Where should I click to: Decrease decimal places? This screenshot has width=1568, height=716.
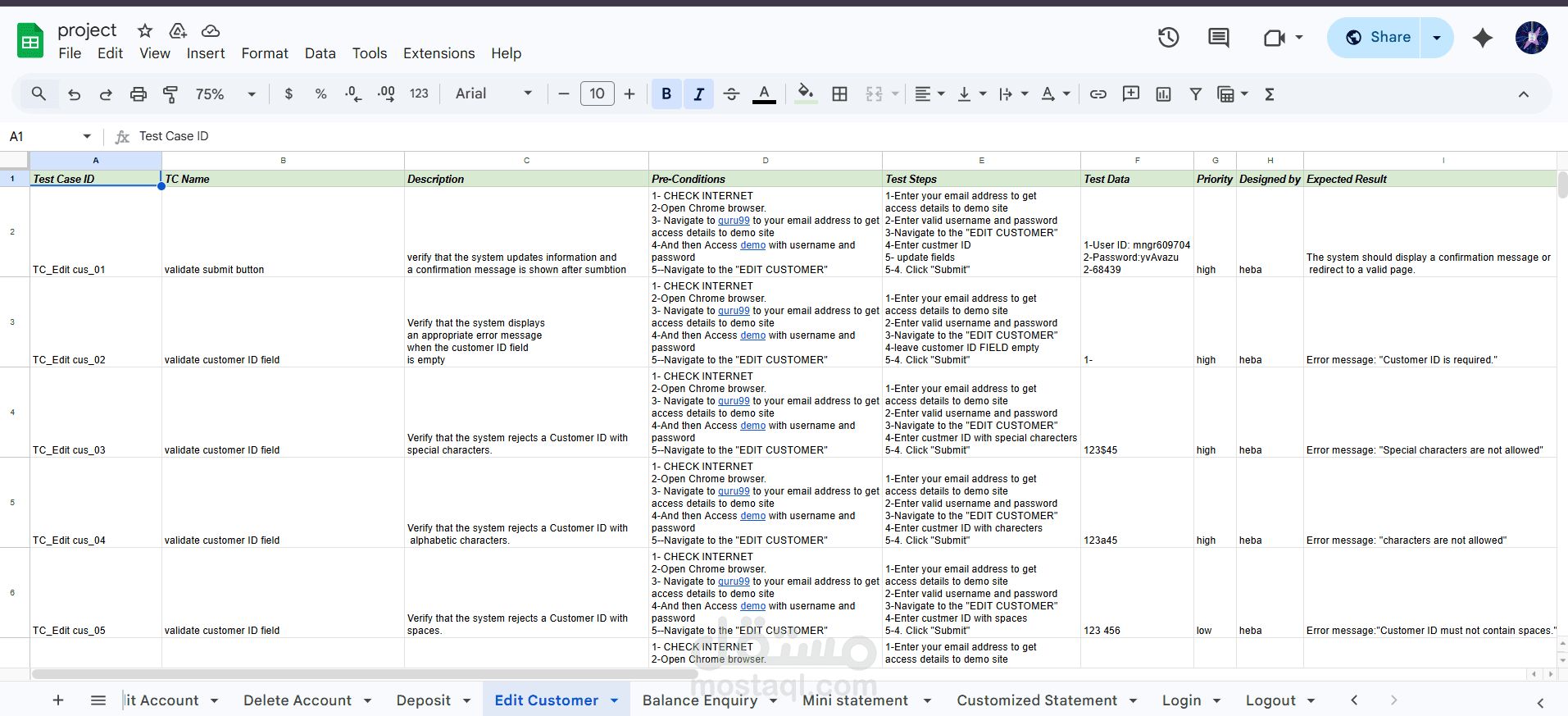pyautogui.click(x=353, y=94)
